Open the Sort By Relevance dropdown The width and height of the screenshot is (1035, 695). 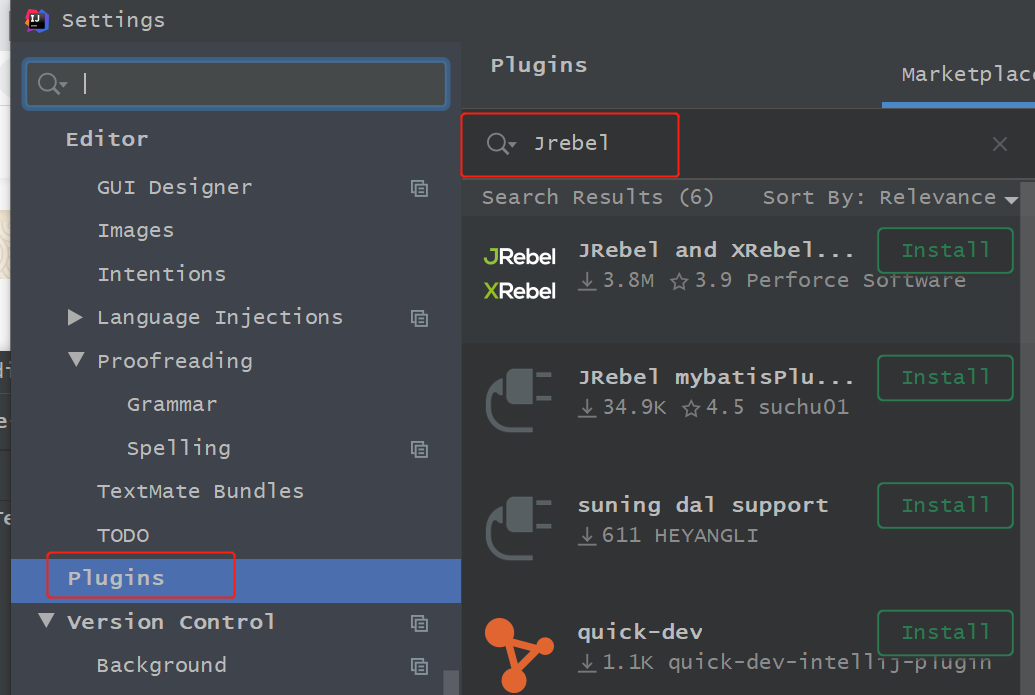click(x=889, y=198)
